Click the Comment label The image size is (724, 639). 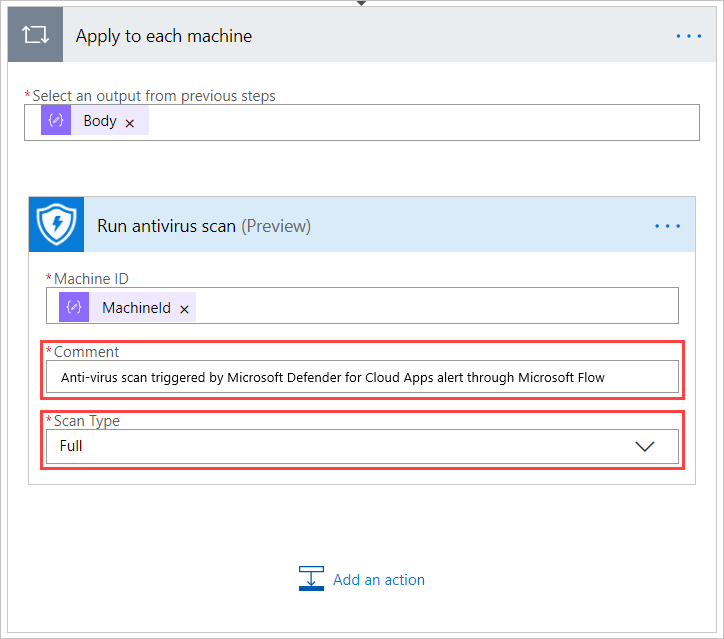86,352
